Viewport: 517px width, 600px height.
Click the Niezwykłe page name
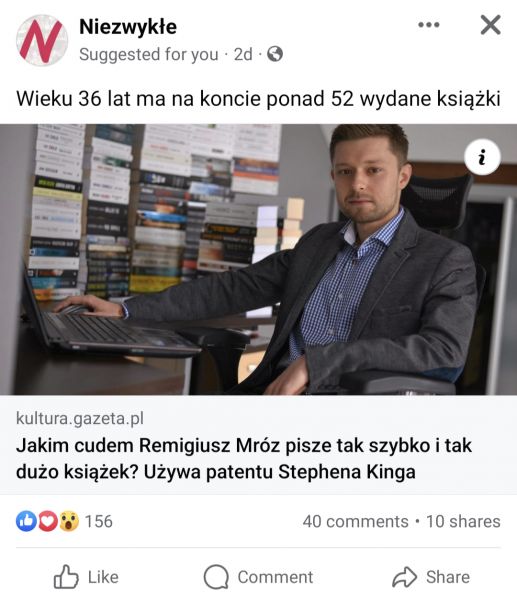(x=128, y=27)
